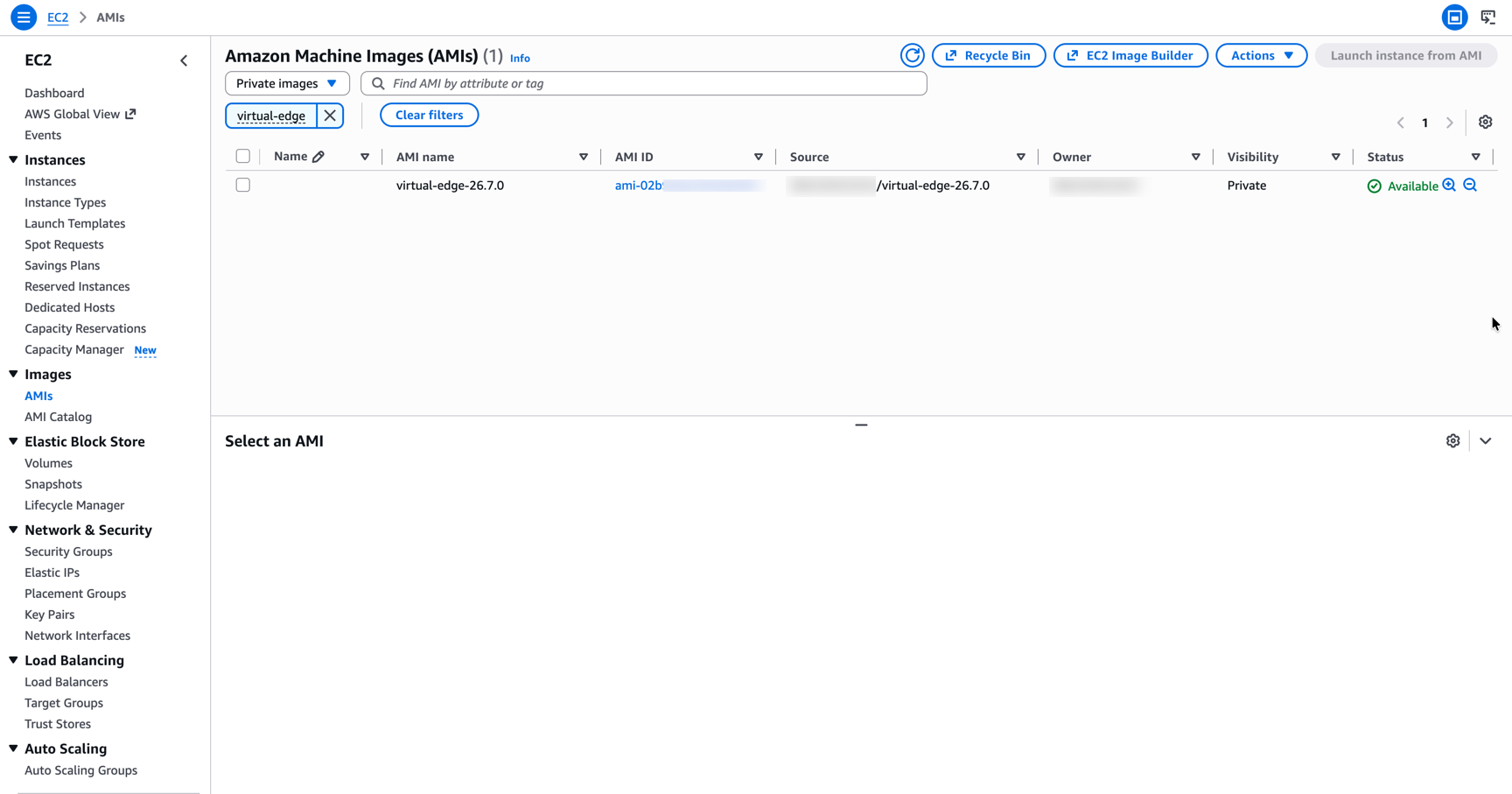This screenshot has width=1512, height=794.
Task: Open Spot Requests in sidebar
Action: coord(64,244)
